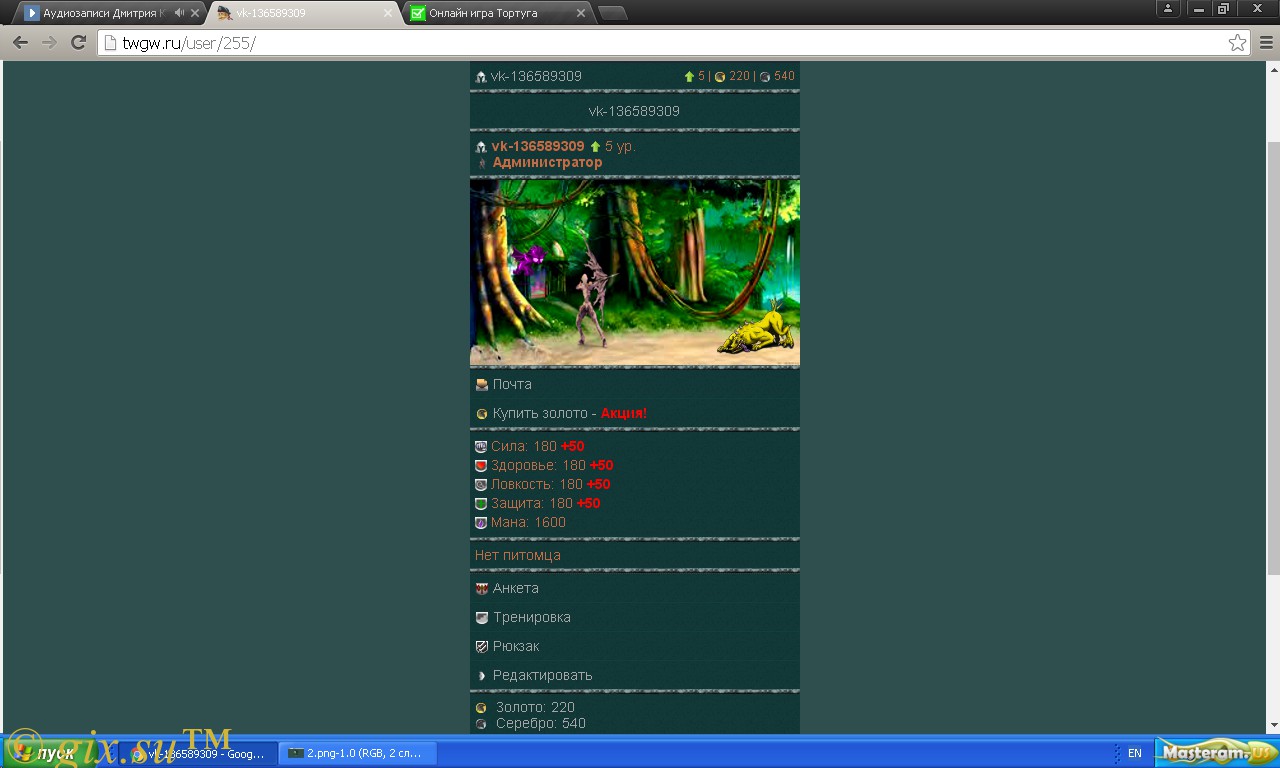Open a new tab
Viewport: 1280px width, 768px height.
(612, 13)
